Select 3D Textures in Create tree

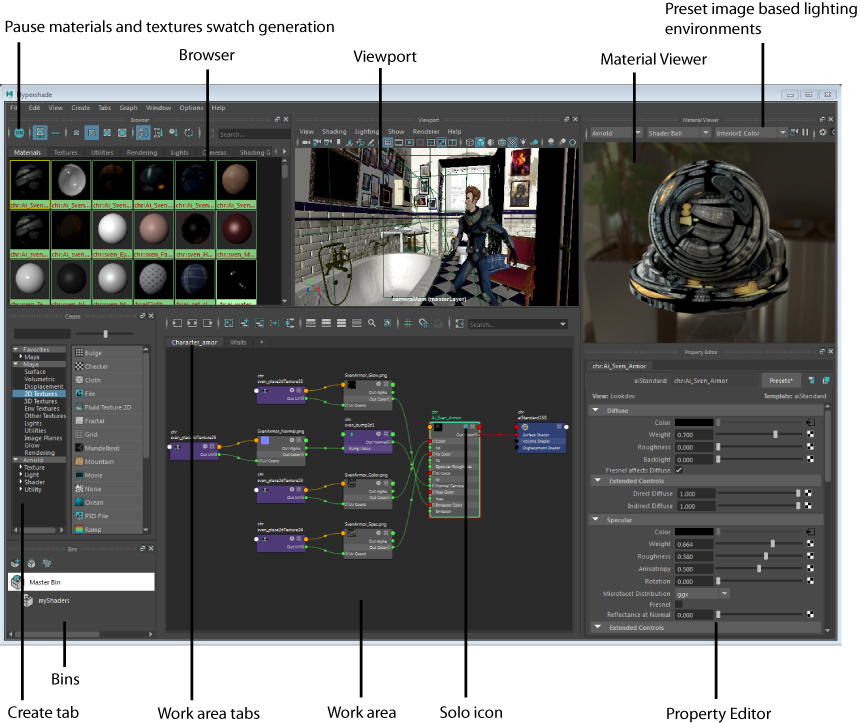coord(41,401)
